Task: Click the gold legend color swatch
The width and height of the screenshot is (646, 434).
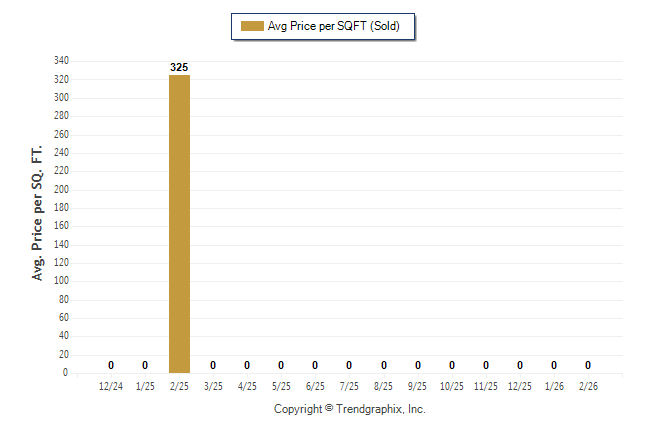Action: tap(252, 26)
